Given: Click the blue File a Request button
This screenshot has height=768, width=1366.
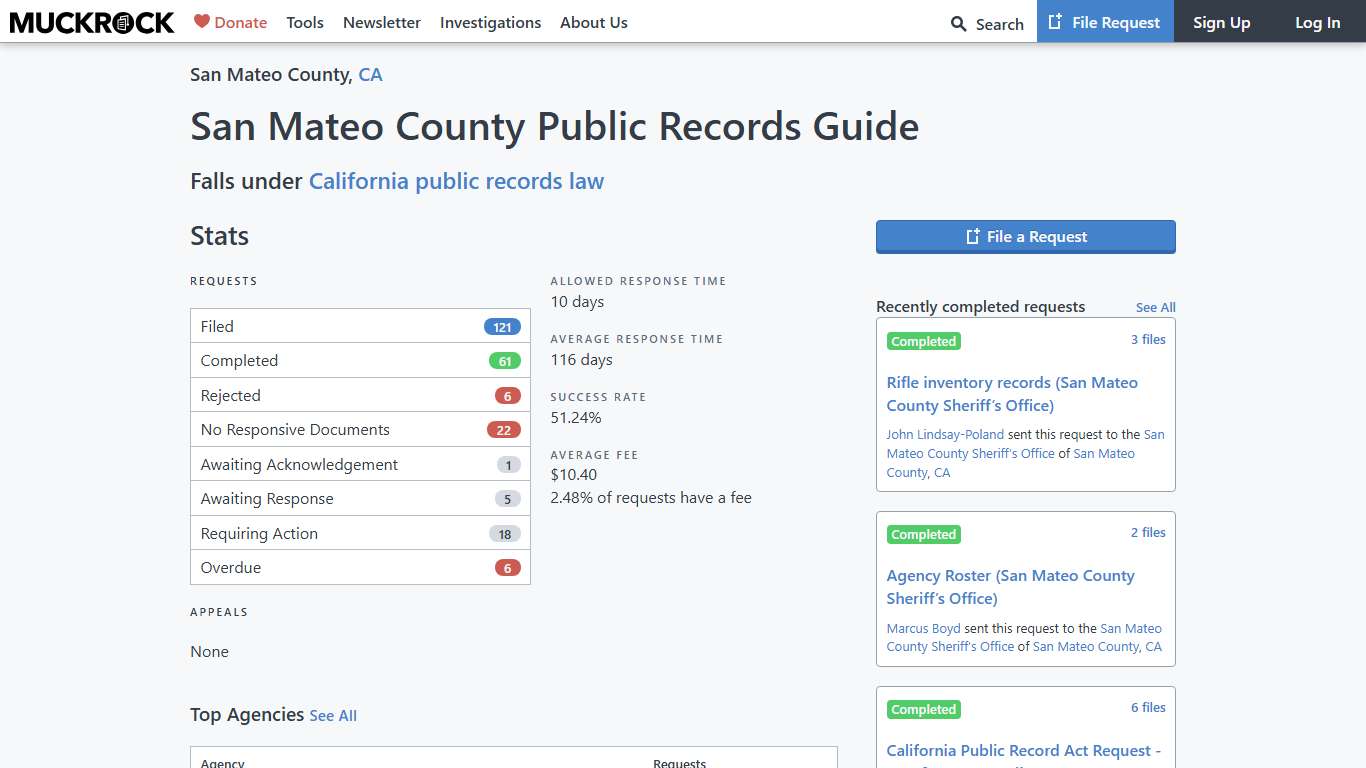Looking at the screenshot, I should (1025, 236).
